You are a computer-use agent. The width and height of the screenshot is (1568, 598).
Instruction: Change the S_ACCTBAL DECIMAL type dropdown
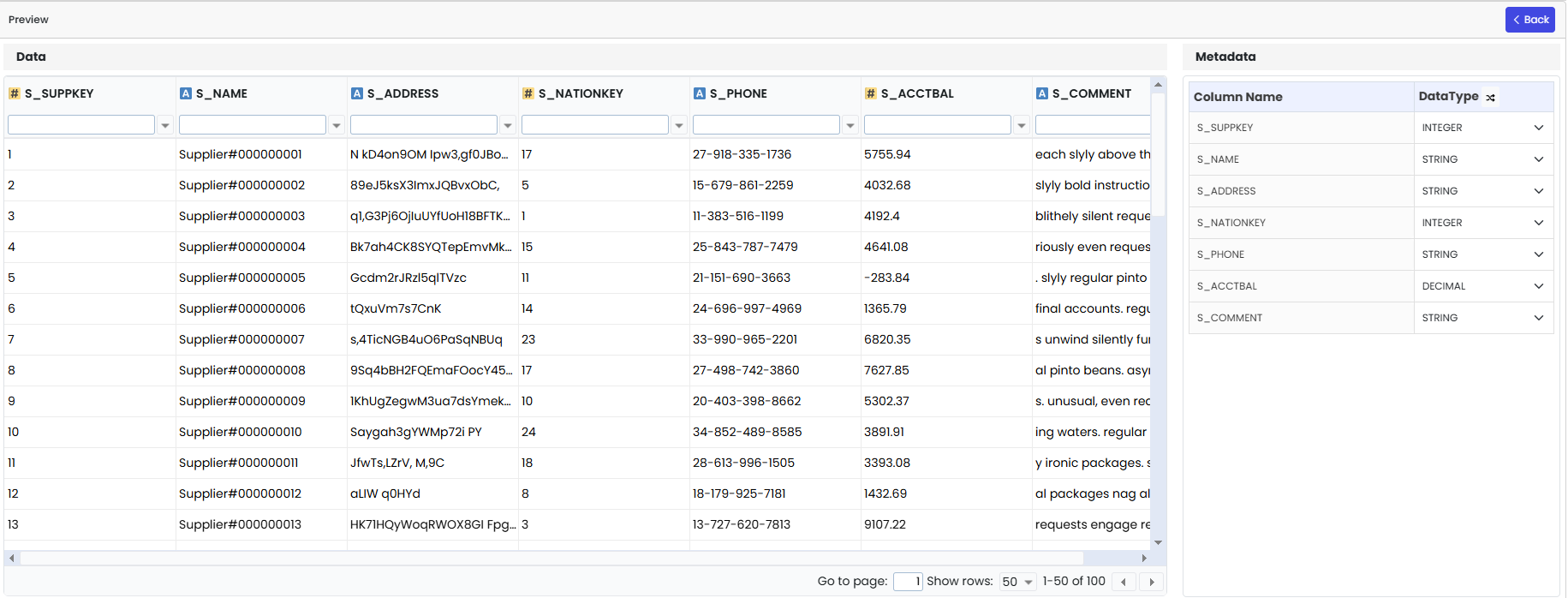tap(1483, 286)
